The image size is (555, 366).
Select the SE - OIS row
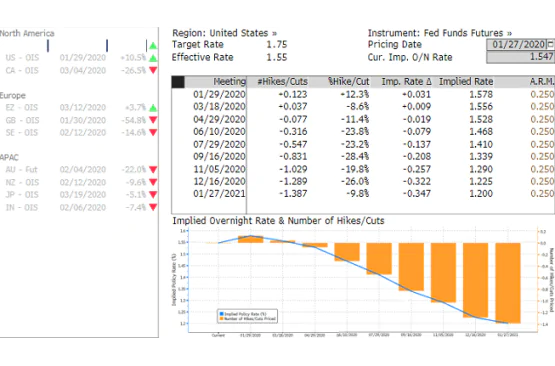(x=79, y=132)
